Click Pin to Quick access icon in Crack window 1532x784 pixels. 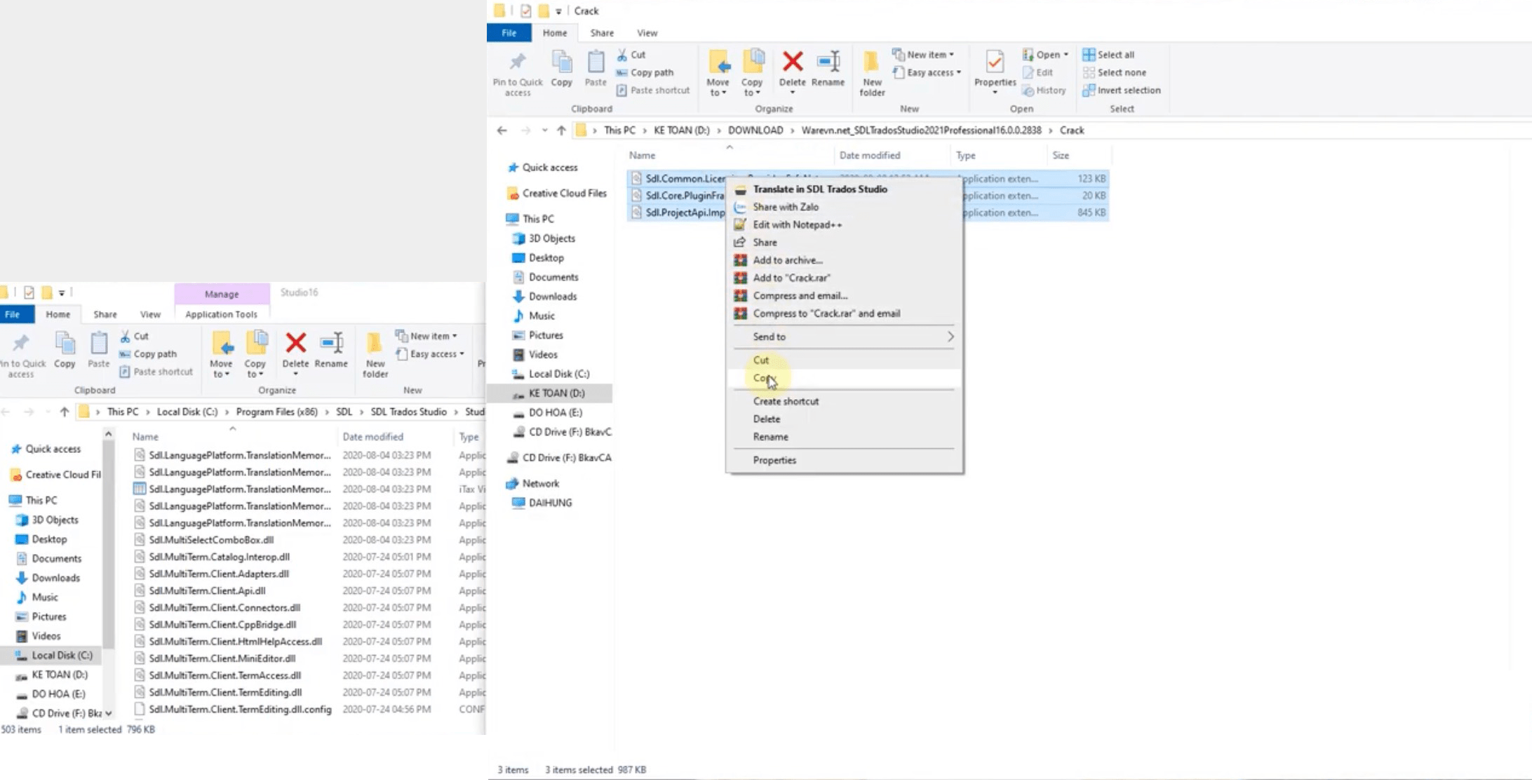click(x=518, y=62)
